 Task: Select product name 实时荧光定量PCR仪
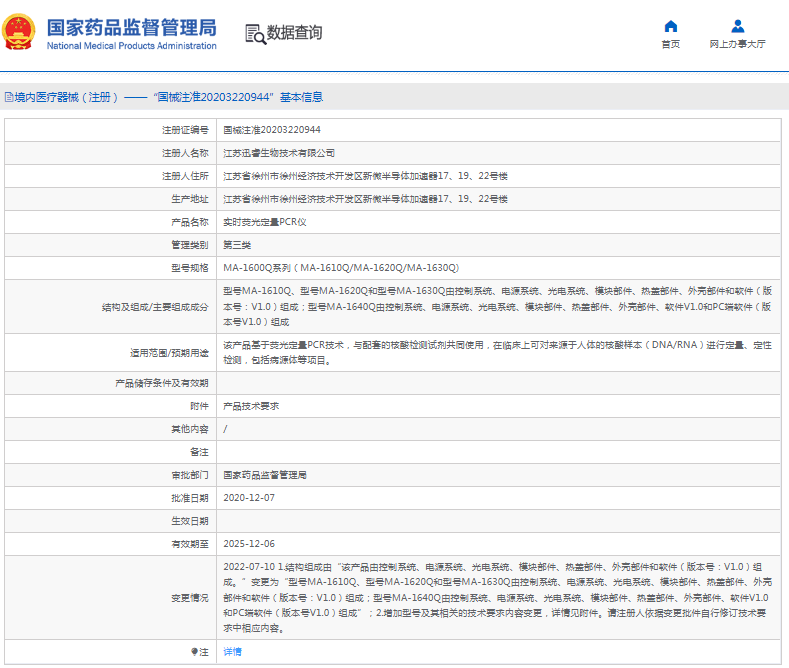click(265, 222)
